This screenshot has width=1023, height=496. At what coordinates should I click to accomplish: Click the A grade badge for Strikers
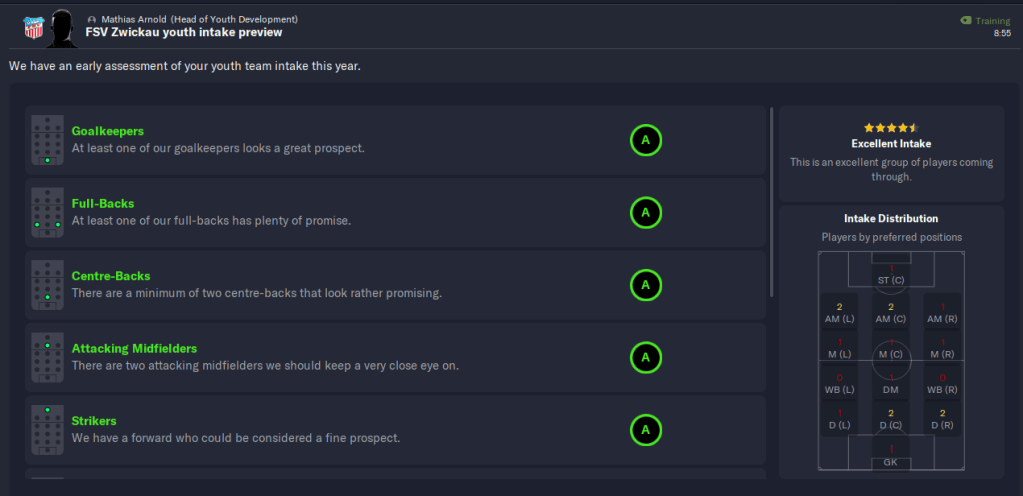tap(645, 430)
